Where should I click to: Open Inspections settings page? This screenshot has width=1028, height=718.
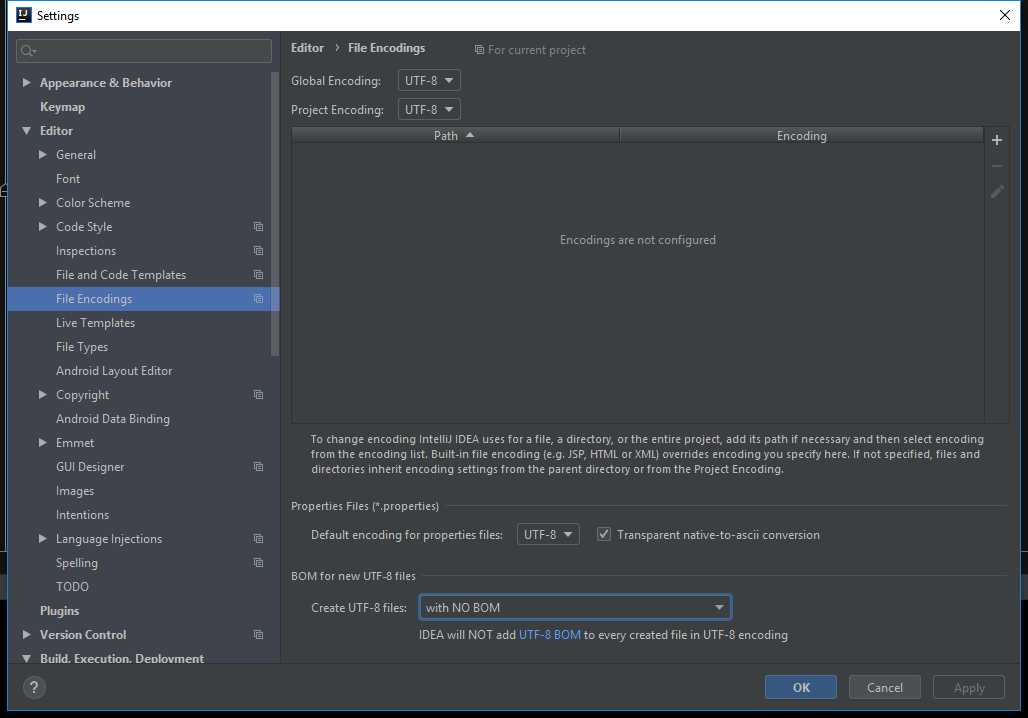(x=85, y=250)
